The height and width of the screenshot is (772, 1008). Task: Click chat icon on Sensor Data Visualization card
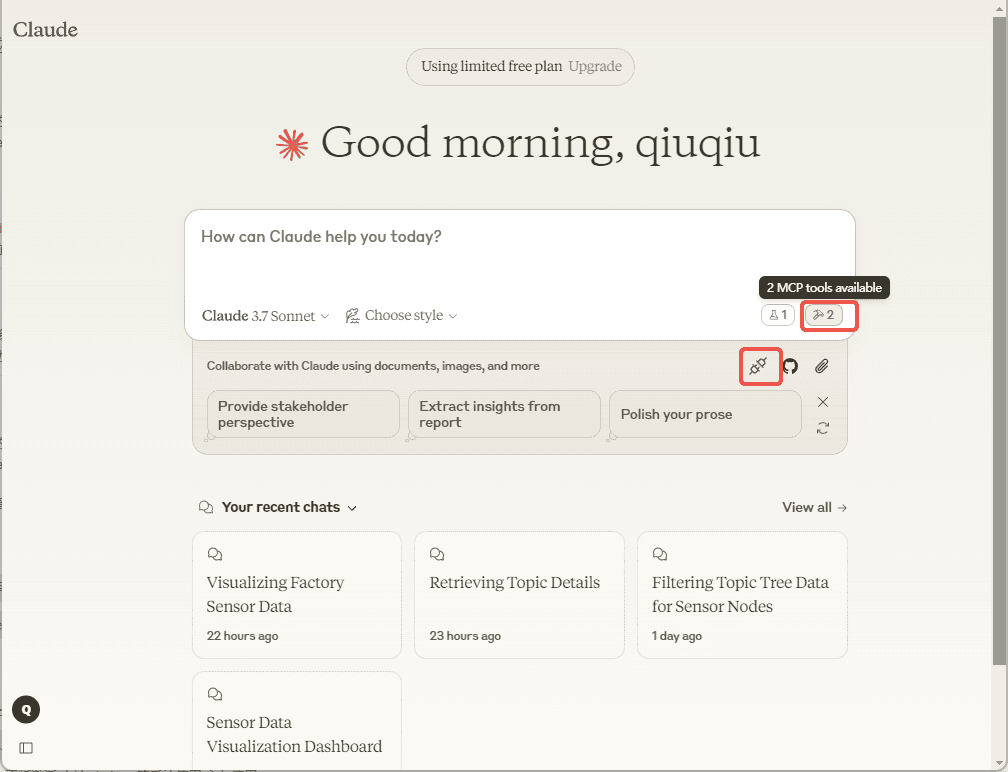point(215,694)
